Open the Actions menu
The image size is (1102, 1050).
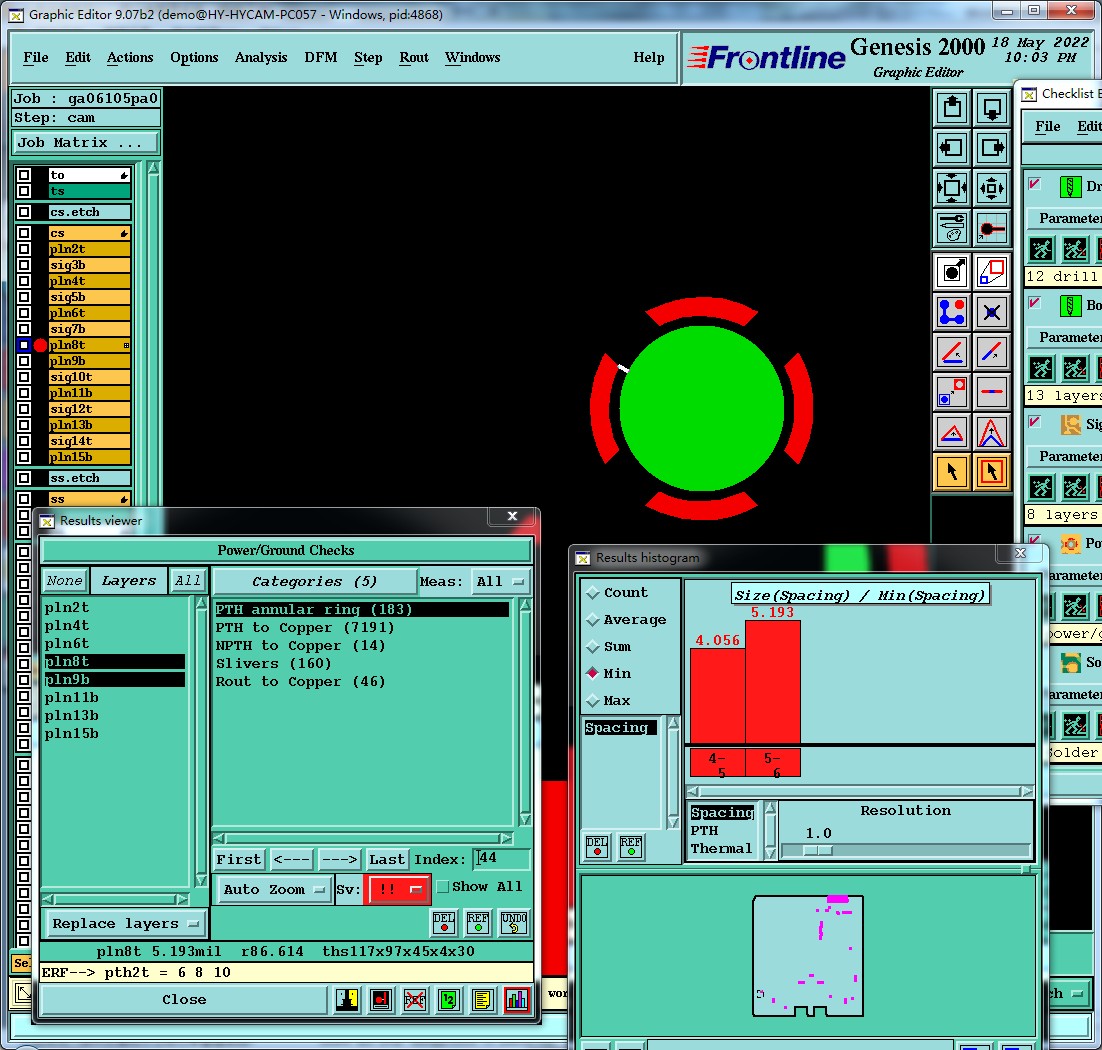tap(130, 57)
